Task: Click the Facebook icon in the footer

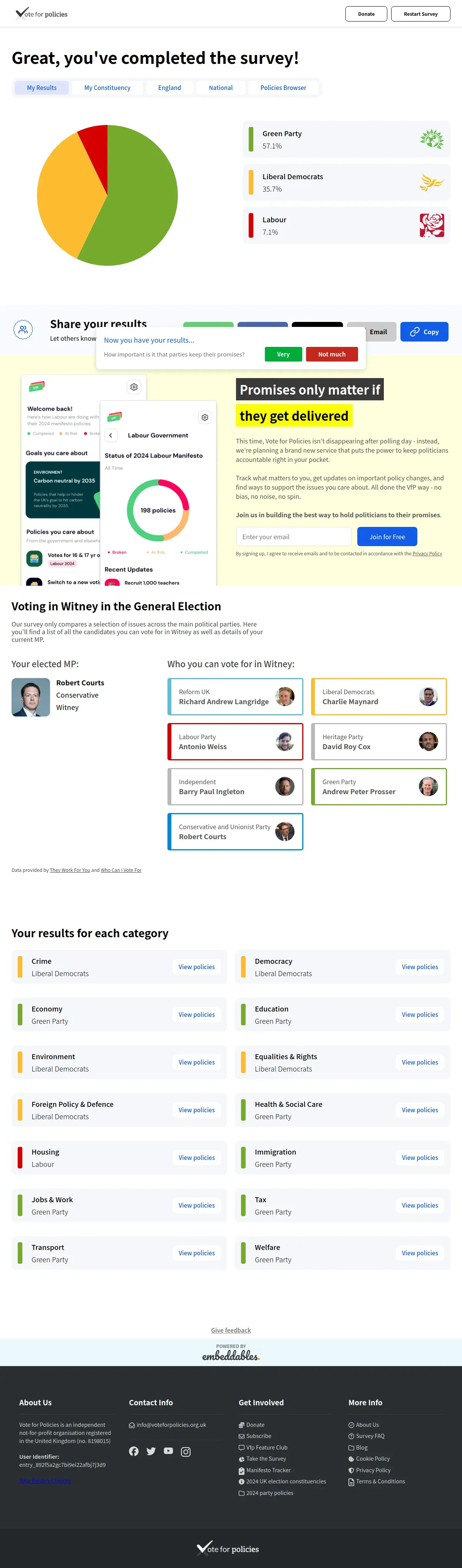Action: pyautogui.click(x=134, y=1451)
